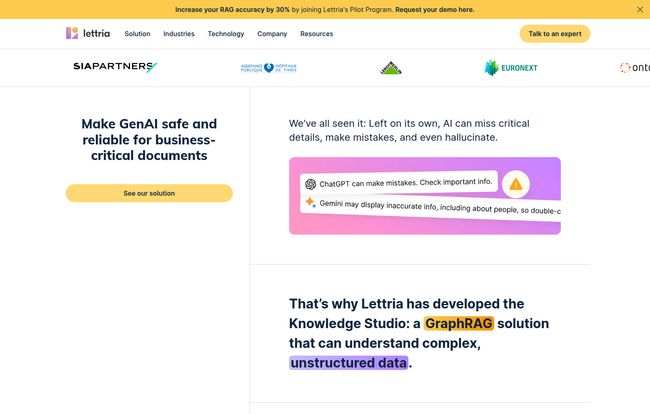650x414 pixels.
Task: Click the Talk to an expert button
Action: [555, 34]
